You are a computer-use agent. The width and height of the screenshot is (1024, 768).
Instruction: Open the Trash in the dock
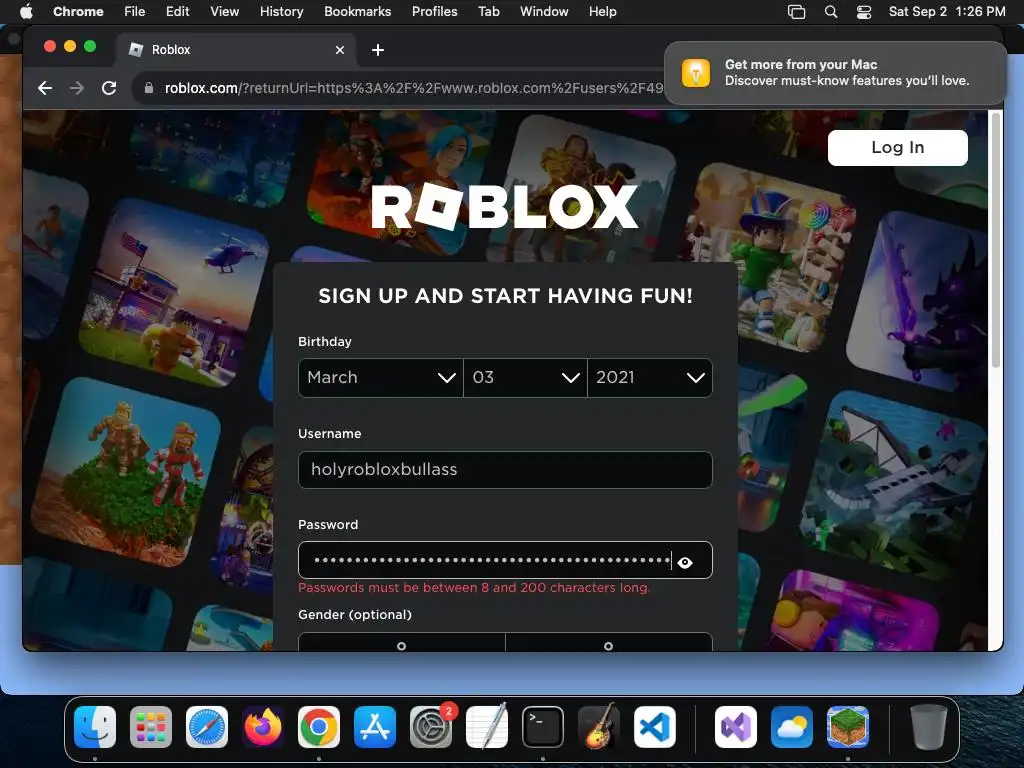[928, 727]
